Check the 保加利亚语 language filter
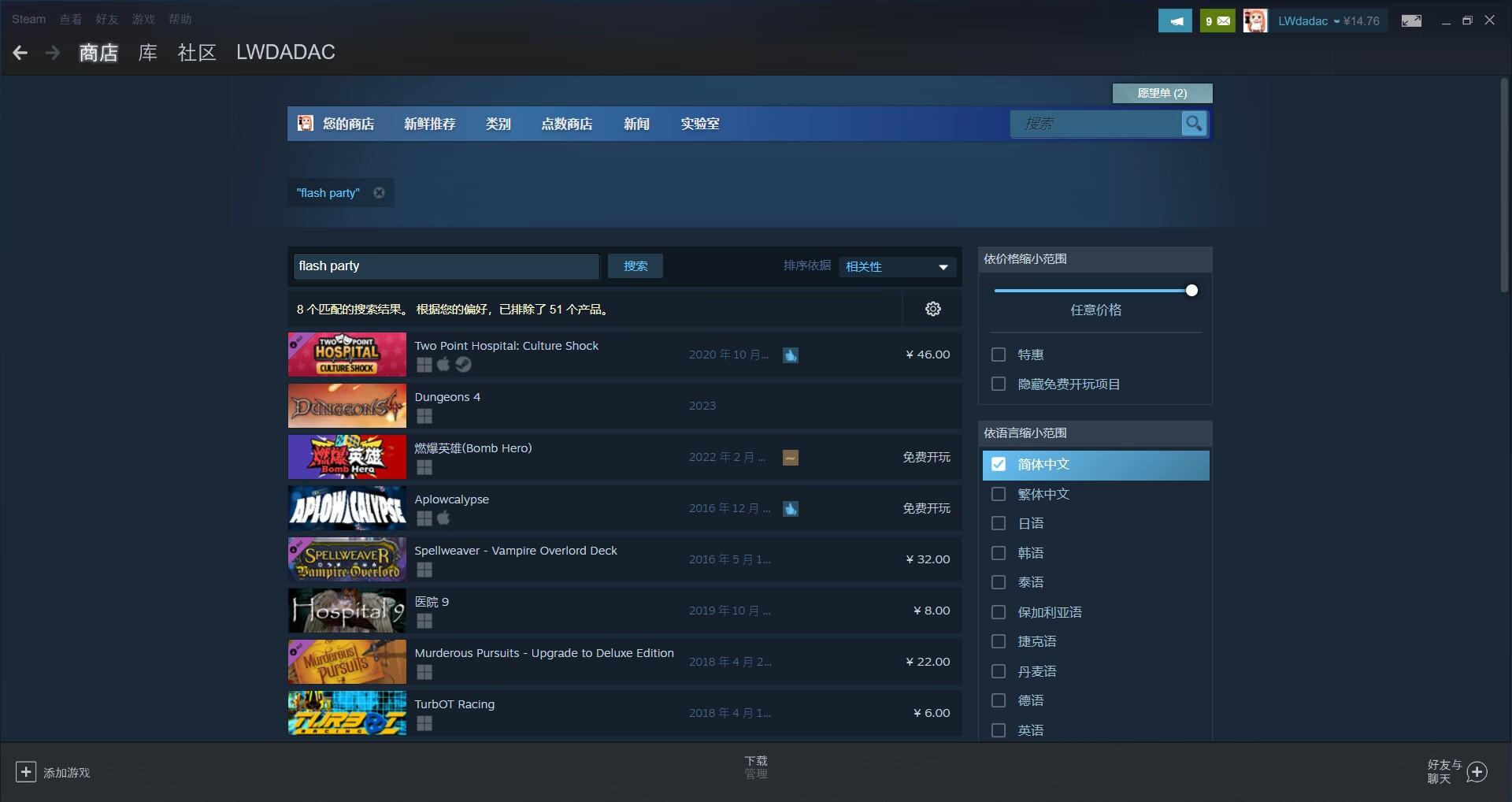Screen dimensions: 1512x802 pyautogui.click(x=999, y=612)
